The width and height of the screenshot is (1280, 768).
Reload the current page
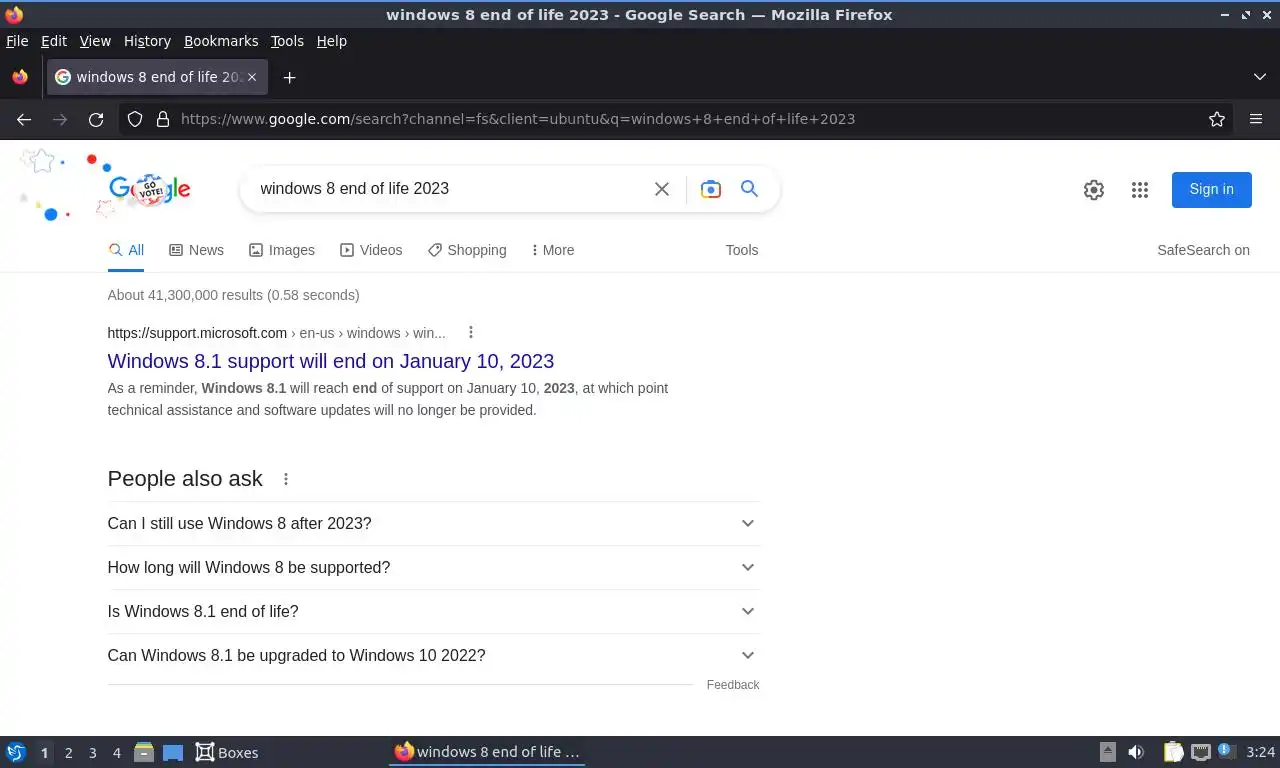96,119
